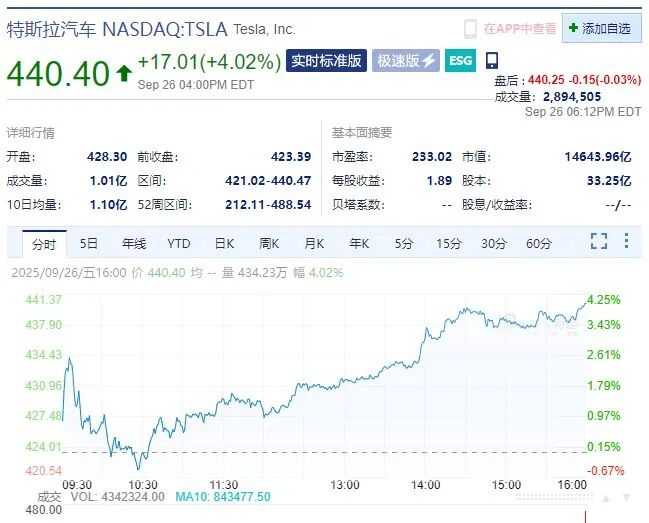
Task: Click the chart line near 14:00
Action: (x=426, y=338)
